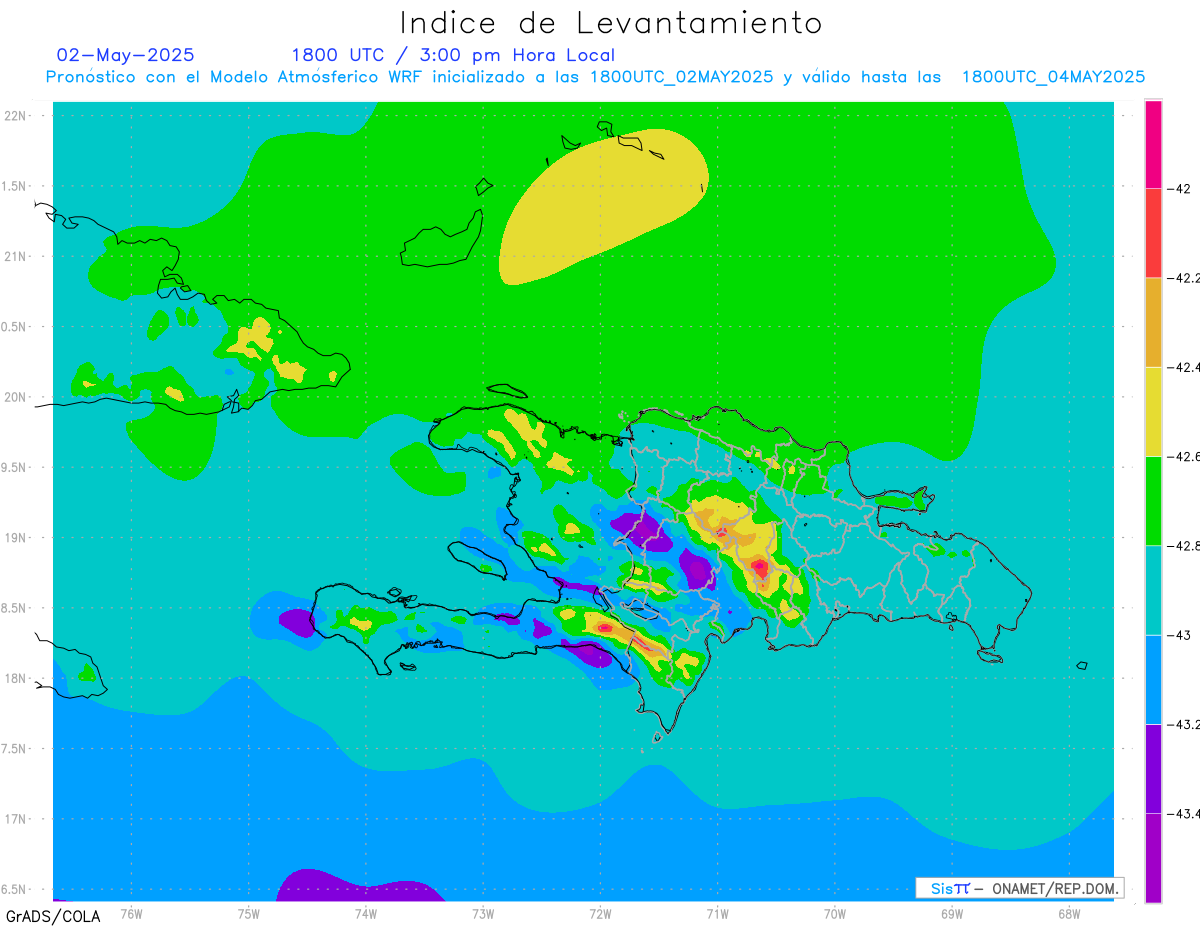Click the blue band in the color scale
Screen dimensions: 1200x927
tap(1153, 679)
